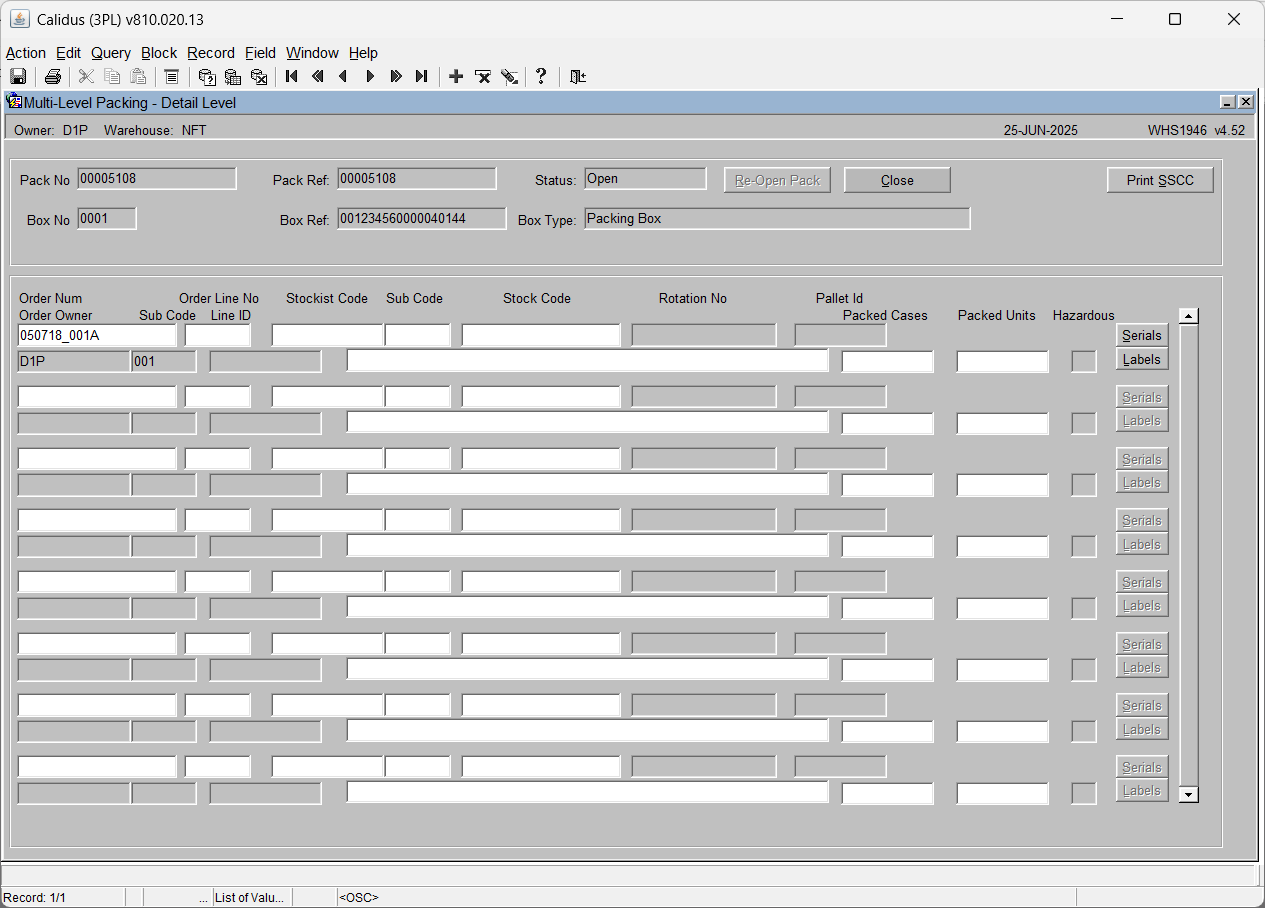Toggle Hazardous checkbox in first row
The height and width of the screenshot is (908, 1265).
pos(1084,361)
